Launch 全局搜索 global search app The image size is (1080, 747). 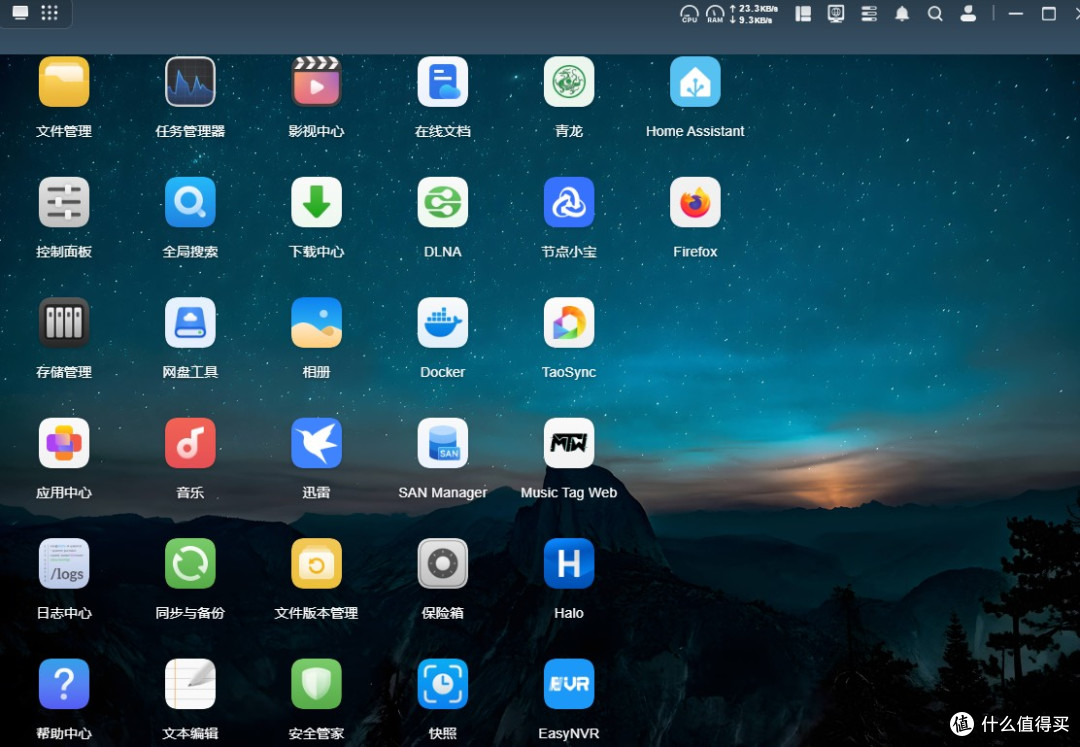(190, 202)
